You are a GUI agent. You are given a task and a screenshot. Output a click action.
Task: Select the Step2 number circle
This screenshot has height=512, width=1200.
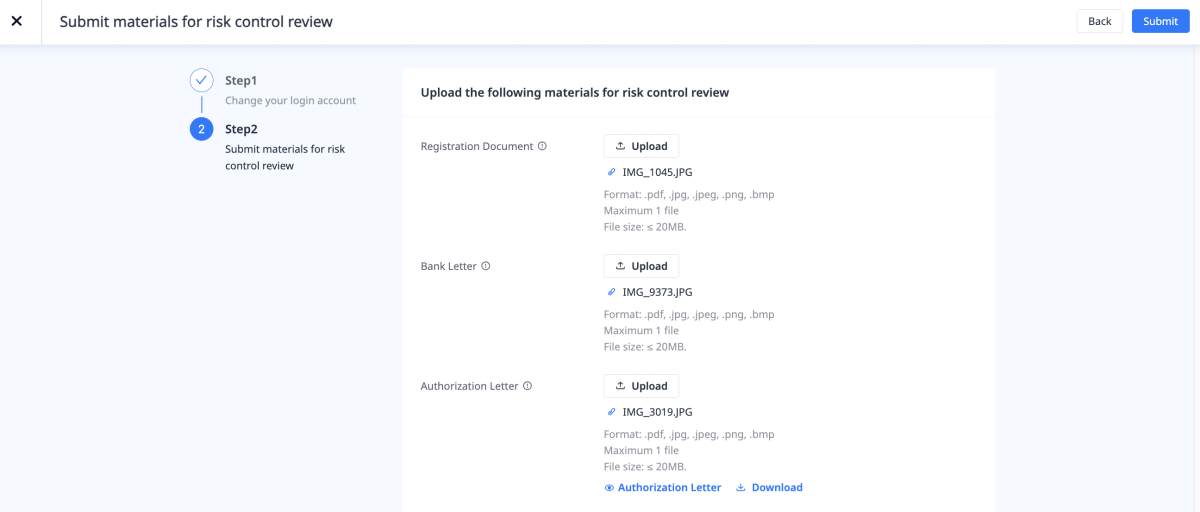[202, 129]
